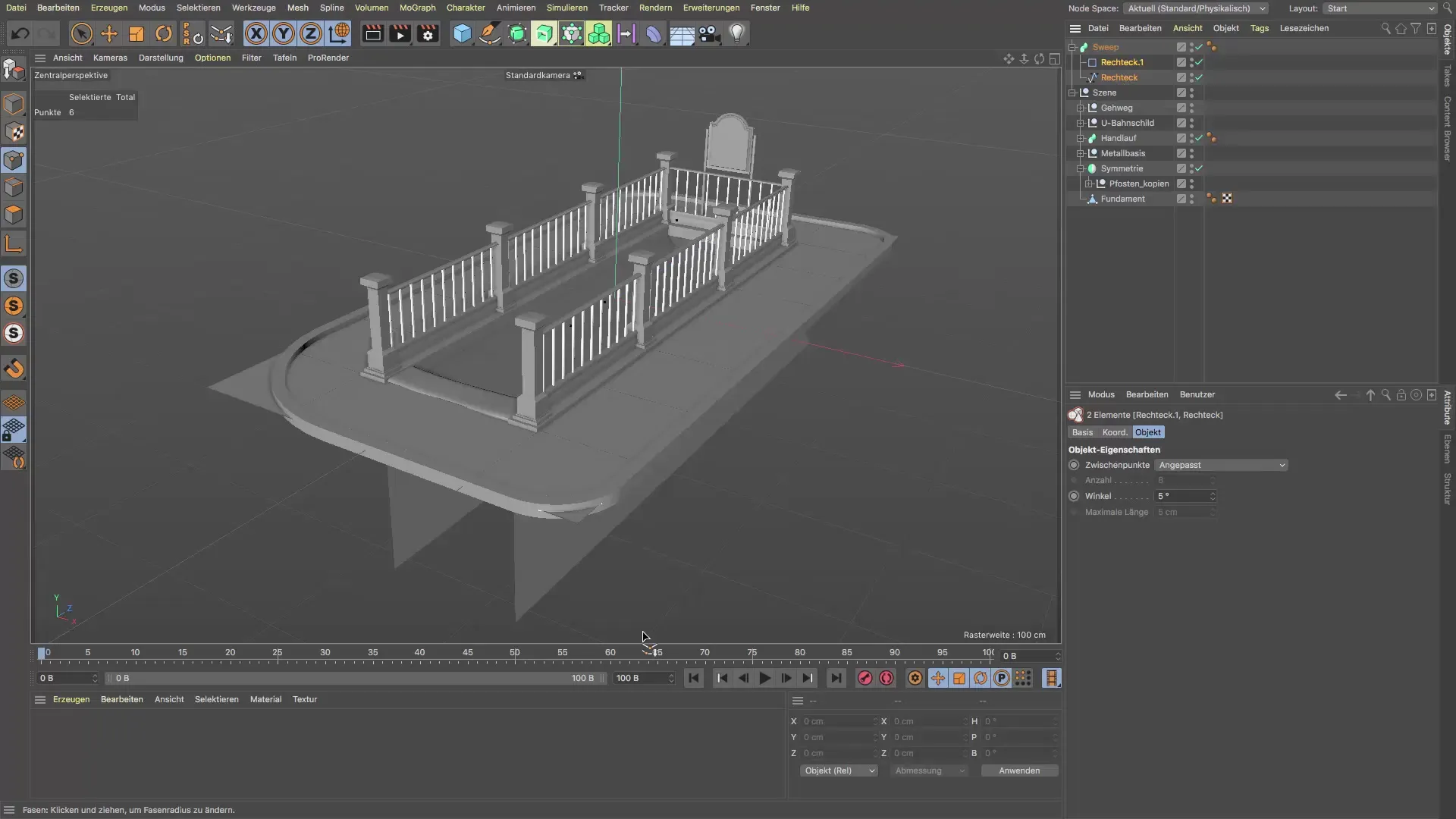Switch to Polygons mode in left palette
This screenshot has width=1456, height=819.
click(x=14, y=215)
